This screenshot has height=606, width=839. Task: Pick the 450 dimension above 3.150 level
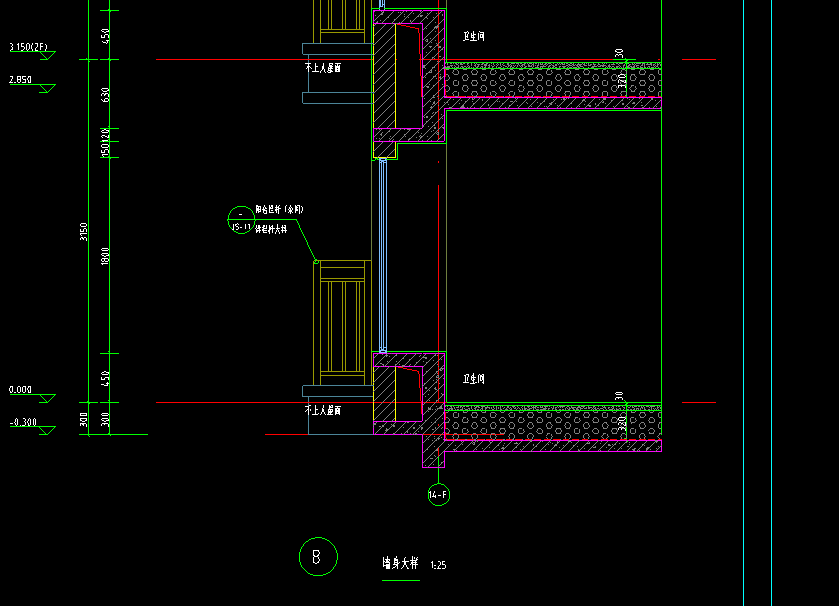coord(105,35)
